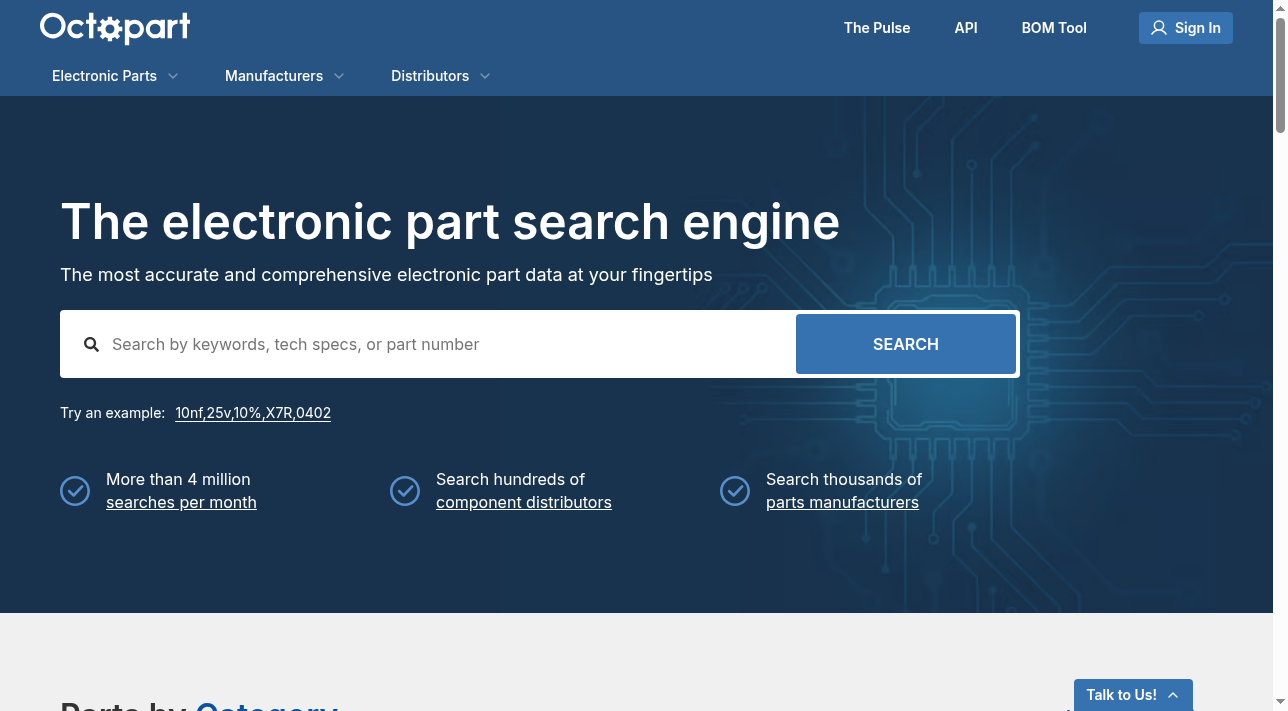1288x711 pixels.
Task: Click the Search hundreds of text
Action: pos(510,480)
